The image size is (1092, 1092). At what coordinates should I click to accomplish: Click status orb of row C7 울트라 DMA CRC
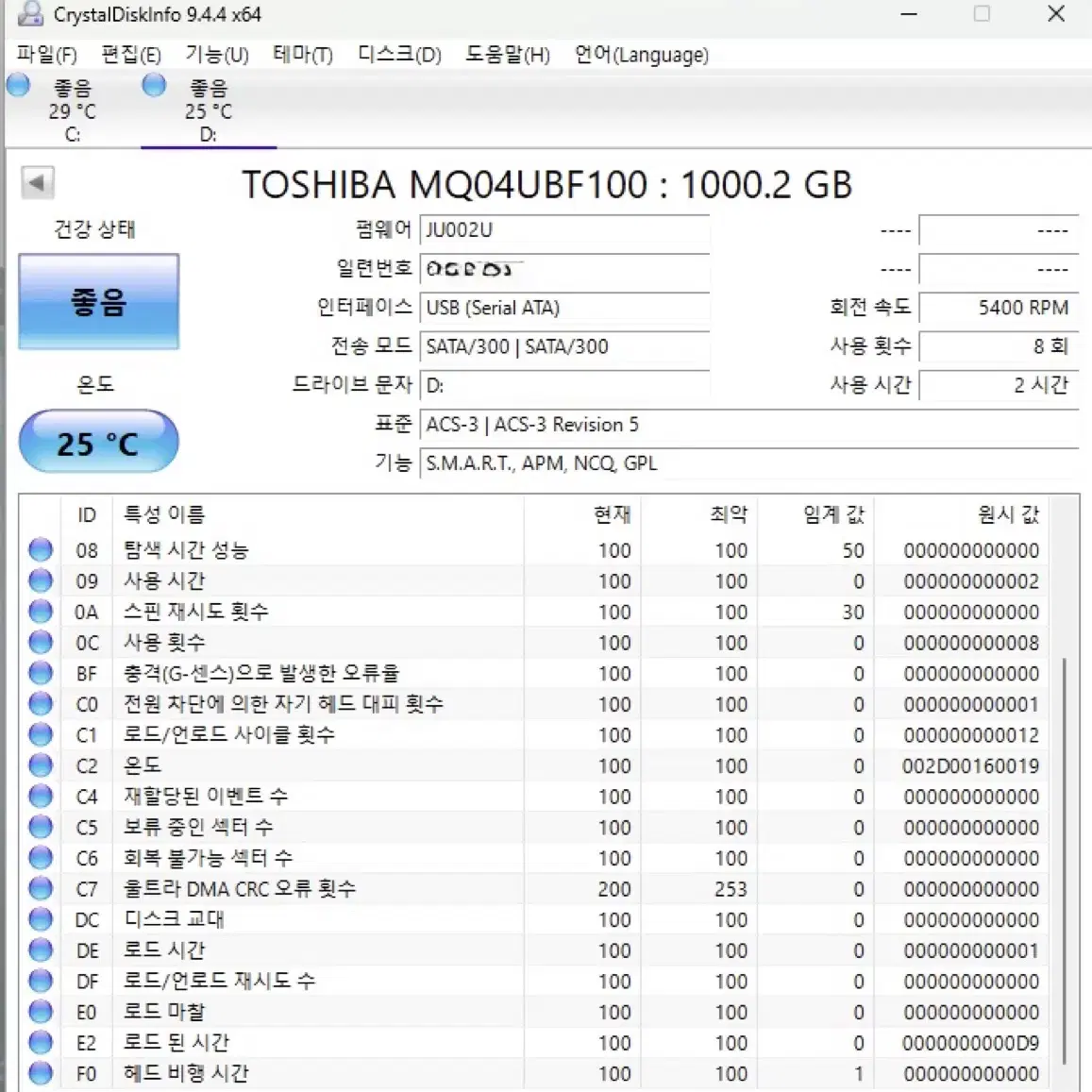tap(41, 888)
